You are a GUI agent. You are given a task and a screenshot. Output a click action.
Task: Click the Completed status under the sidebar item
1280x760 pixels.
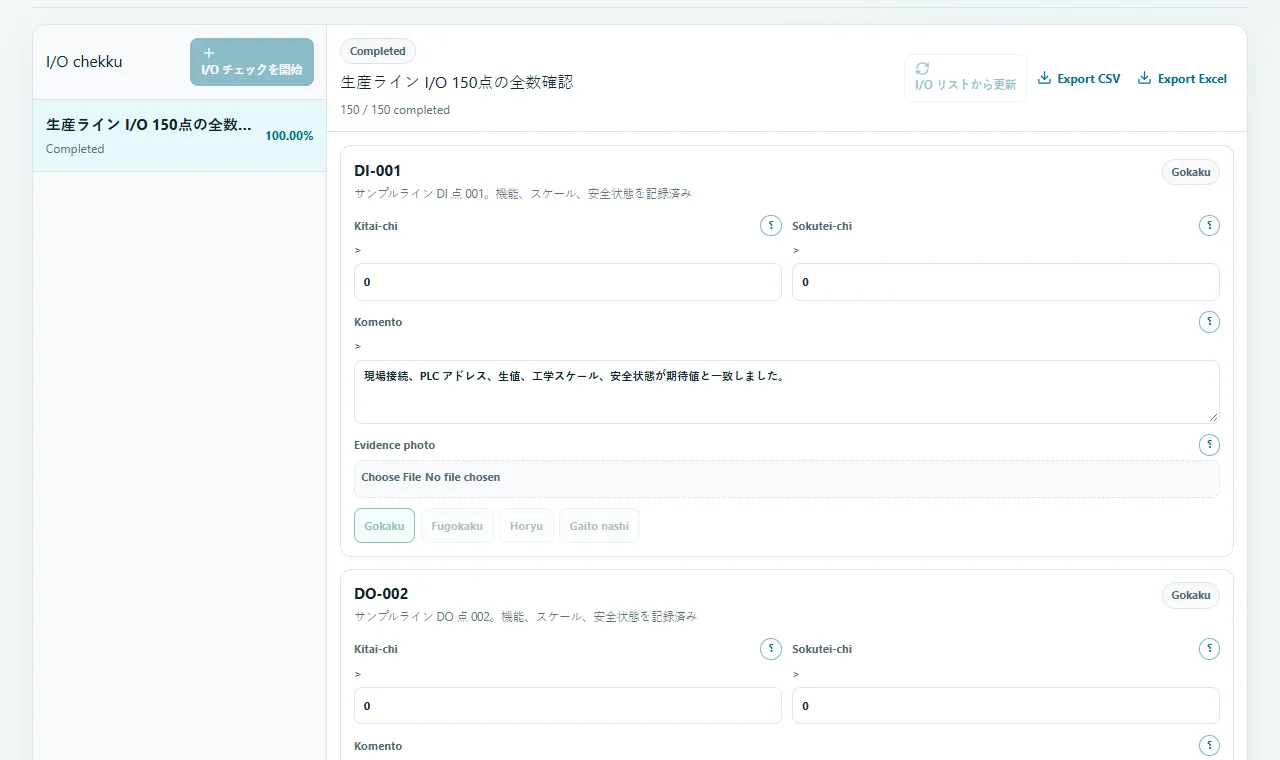coord(75,149)
